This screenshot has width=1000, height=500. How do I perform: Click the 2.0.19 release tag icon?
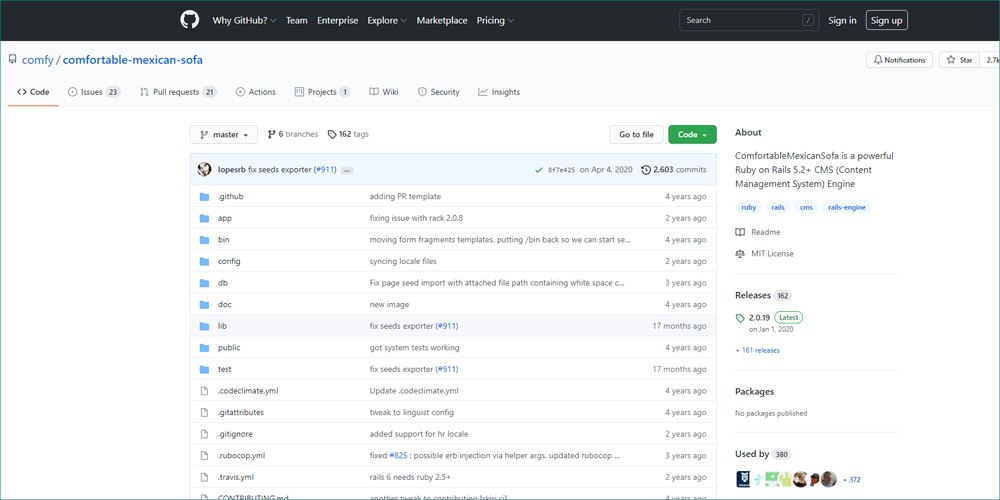tap(740, 318)
